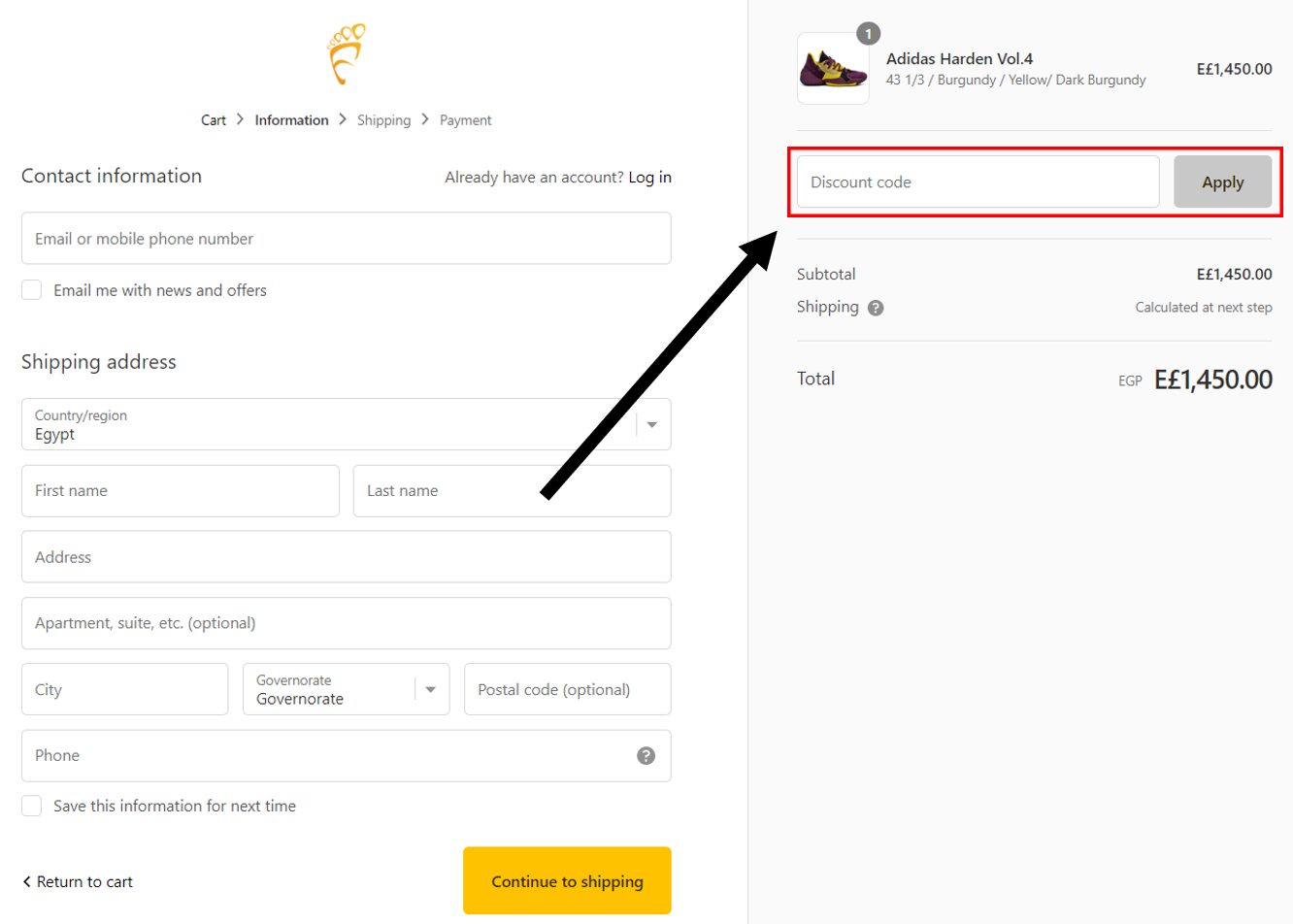The image size is (1293, 924).
Task: Click the Subtotal label
Action: click(826, 274)
